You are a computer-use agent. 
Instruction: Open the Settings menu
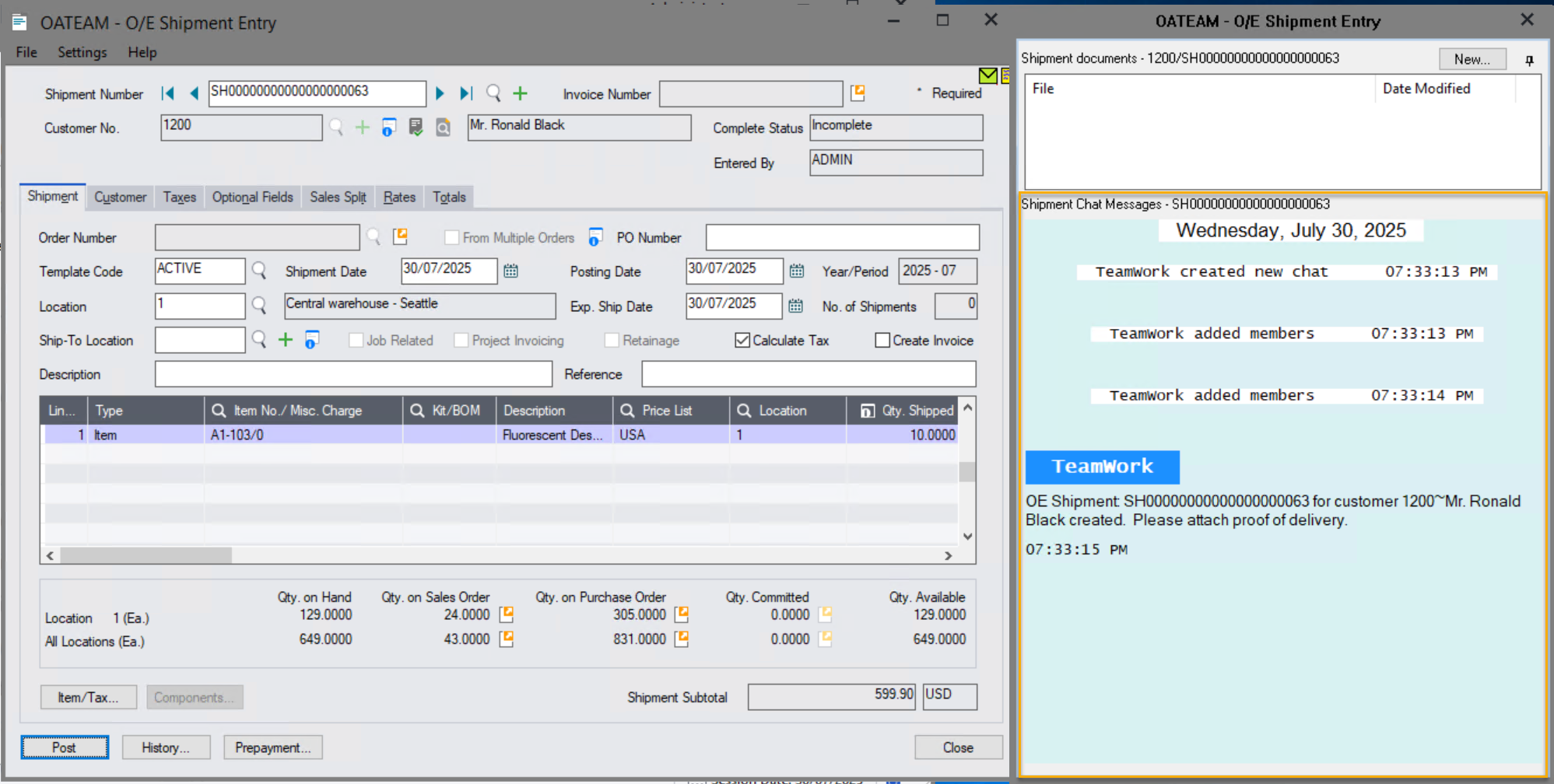(82, 52)
